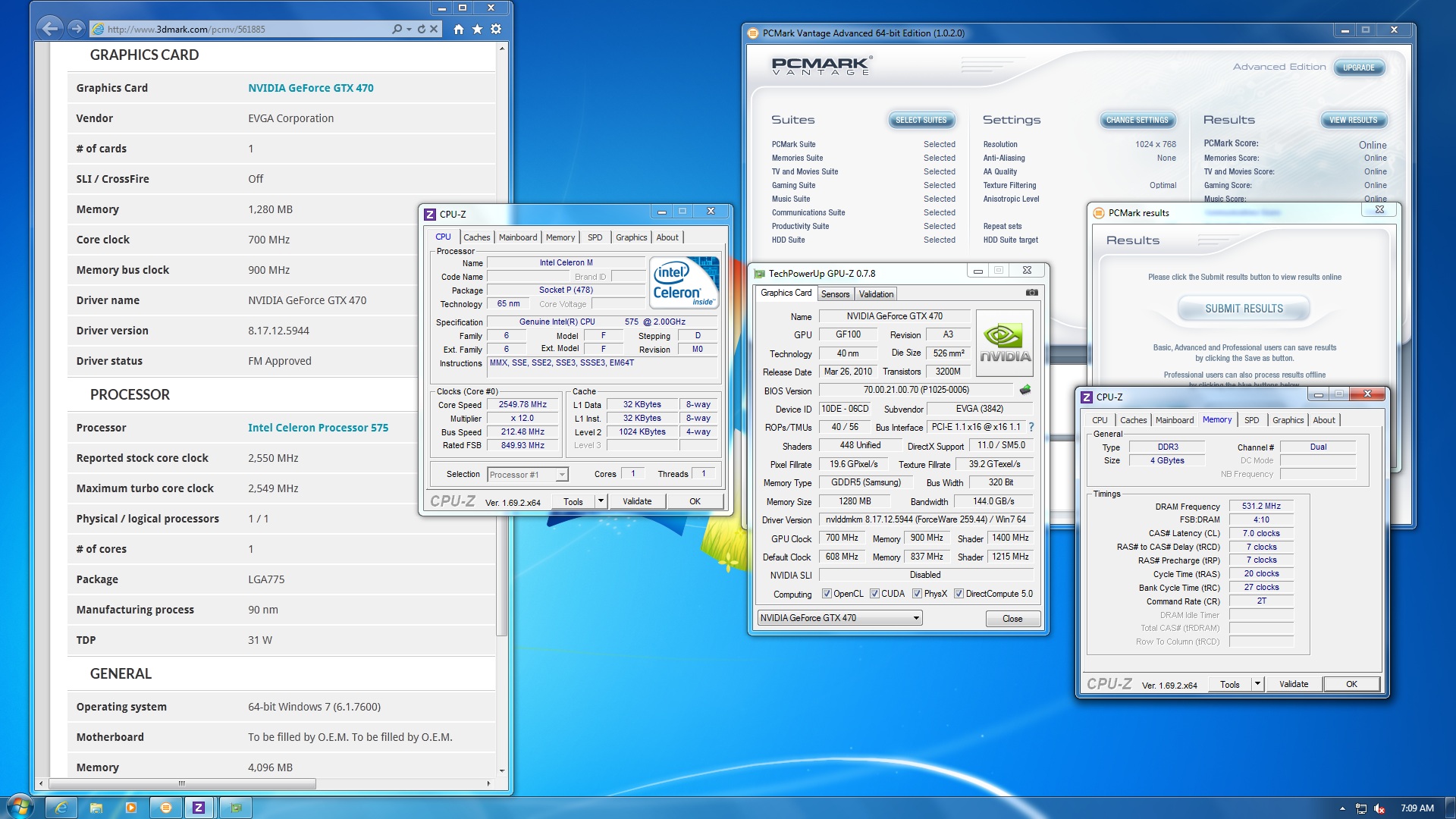Click the Intel Celeron logo in CPU-Z

[x=684, y=283]
